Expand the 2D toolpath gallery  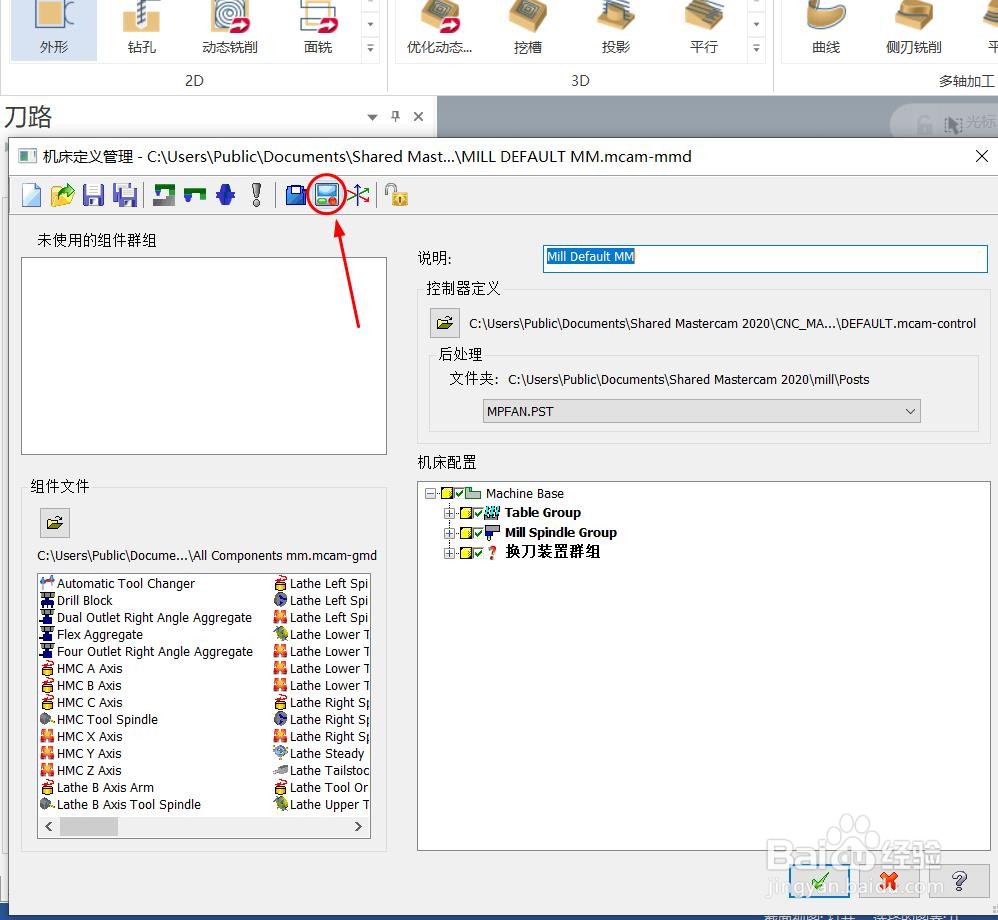370,47
